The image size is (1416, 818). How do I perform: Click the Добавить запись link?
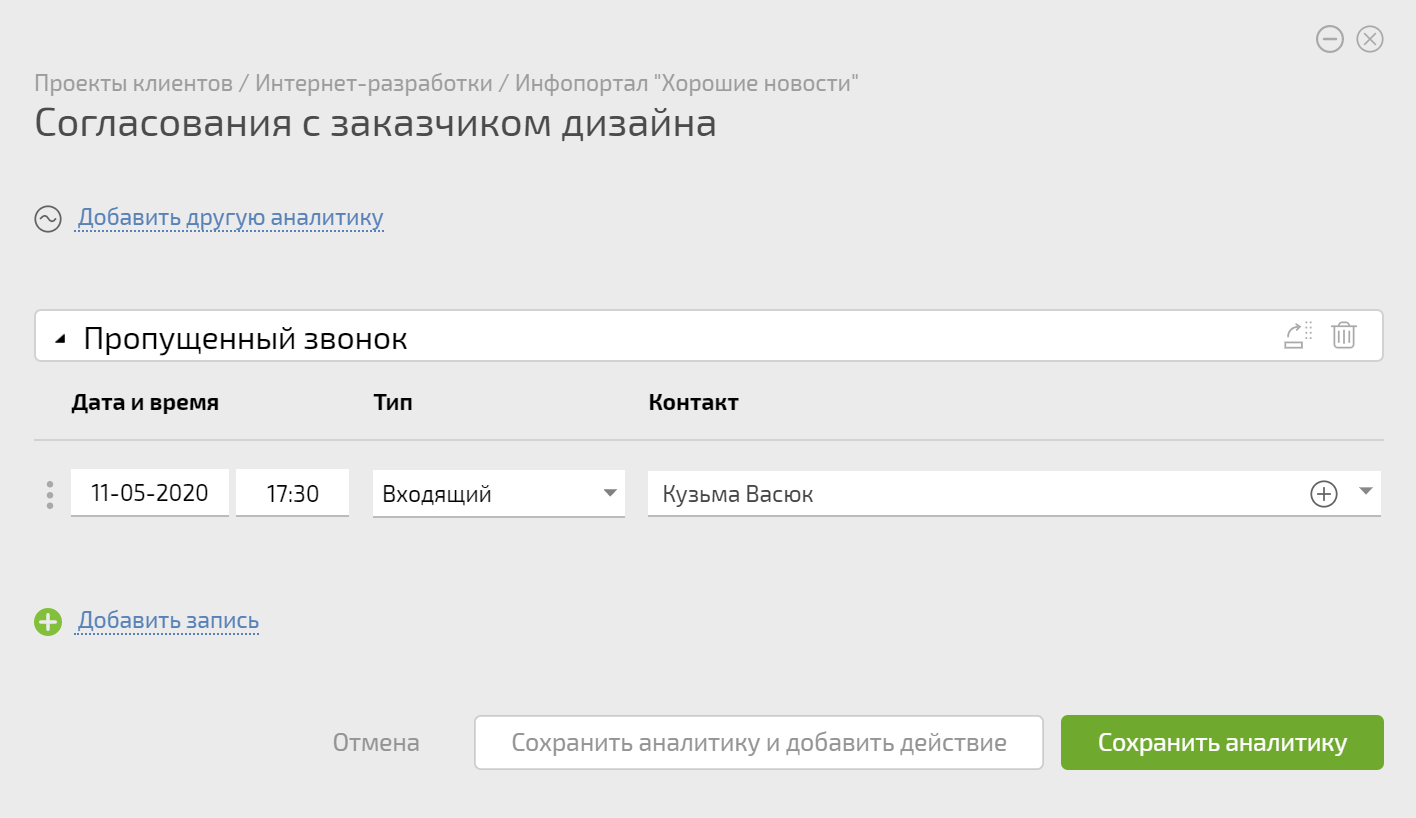tap(168, 621)
